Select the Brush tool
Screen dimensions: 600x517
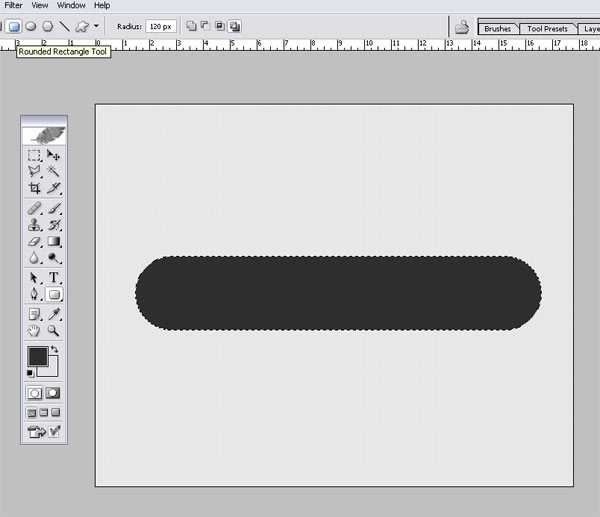point(54,209)
